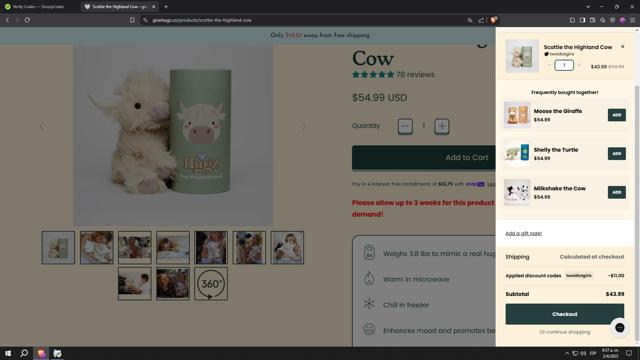Open the bookmarks toolbar icon
640x360 pixels.
(572, 20)
